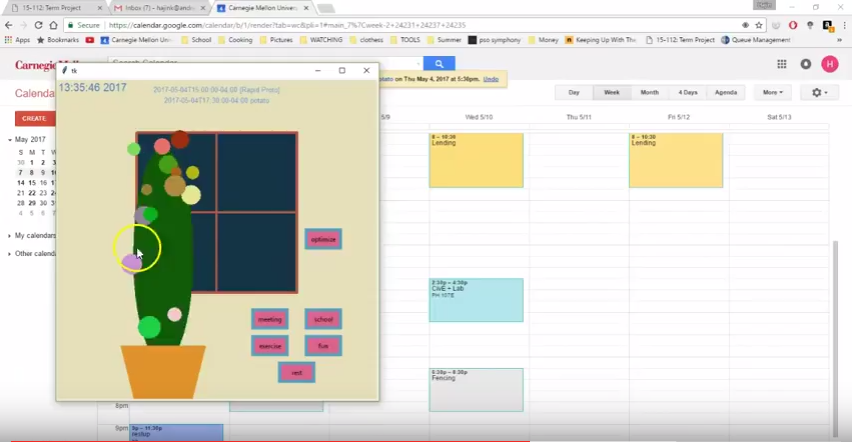Image resolution: width=852 pixels, height=442 pixels.
Task: Click the red video progress bar
Action: tap(270, 441)
